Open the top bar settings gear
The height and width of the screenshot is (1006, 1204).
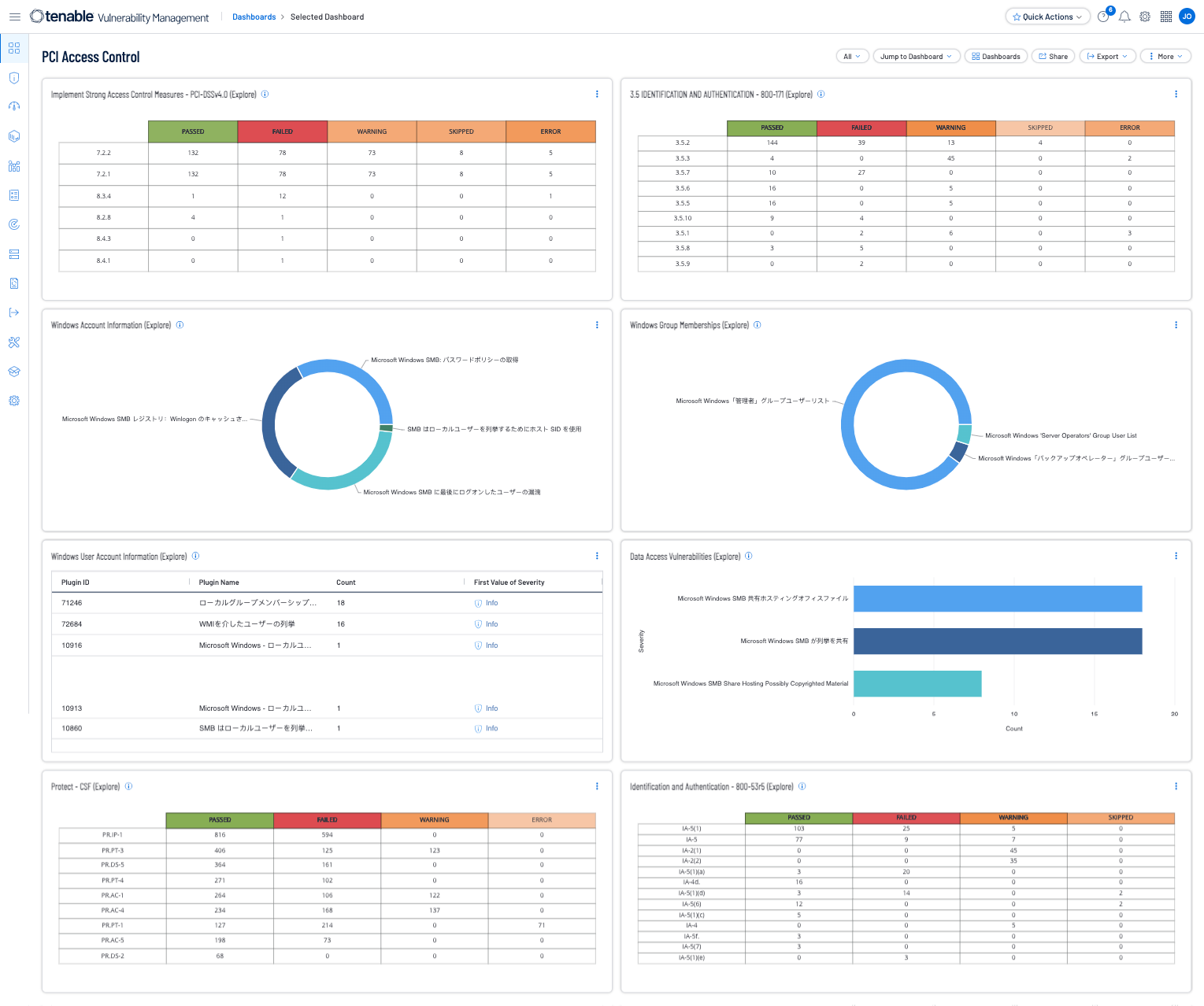click(x=1145, y=17)
